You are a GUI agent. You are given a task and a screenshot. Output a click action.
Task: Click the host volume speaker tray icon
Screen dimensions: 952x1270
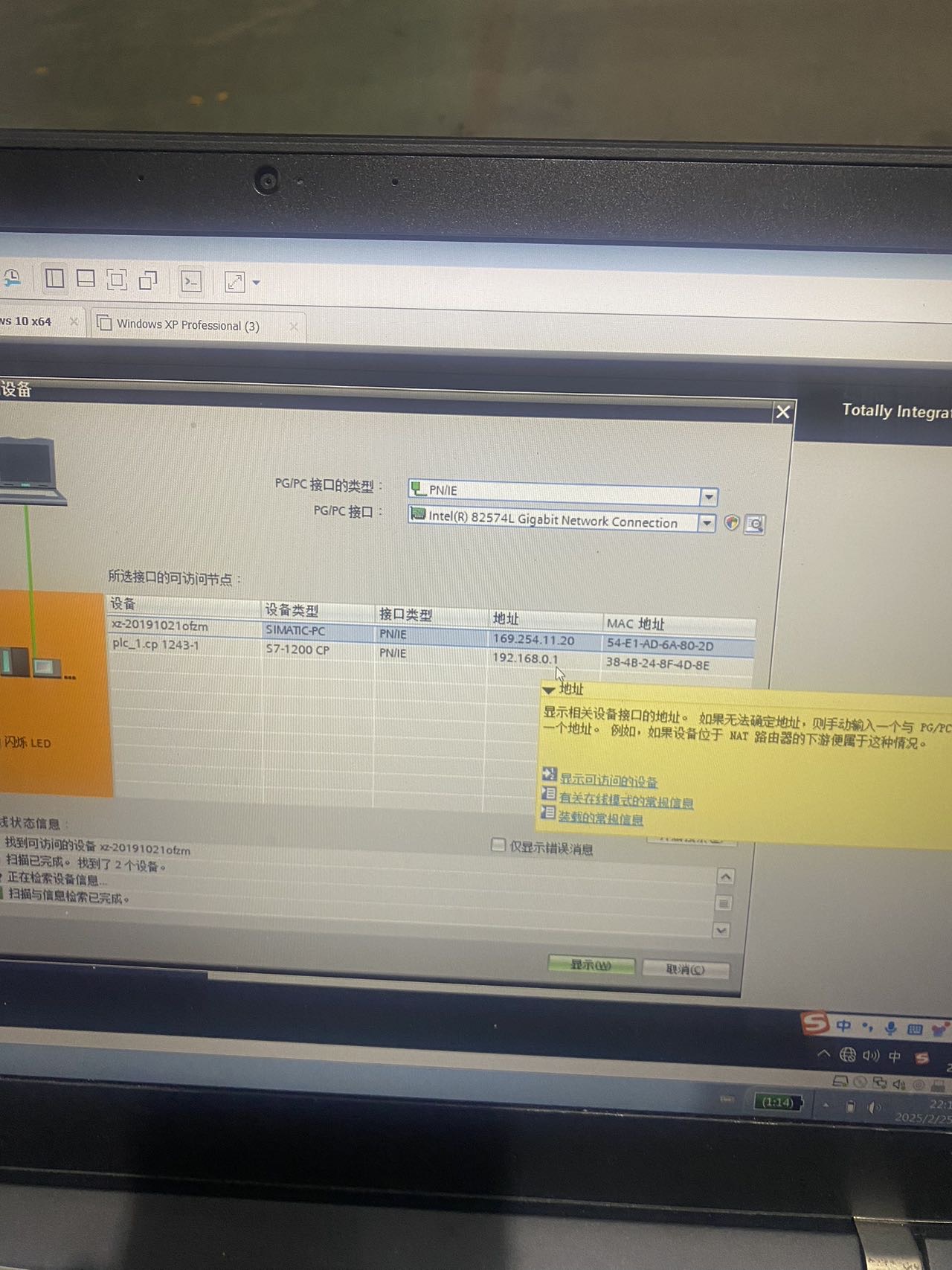point(875,1108)
